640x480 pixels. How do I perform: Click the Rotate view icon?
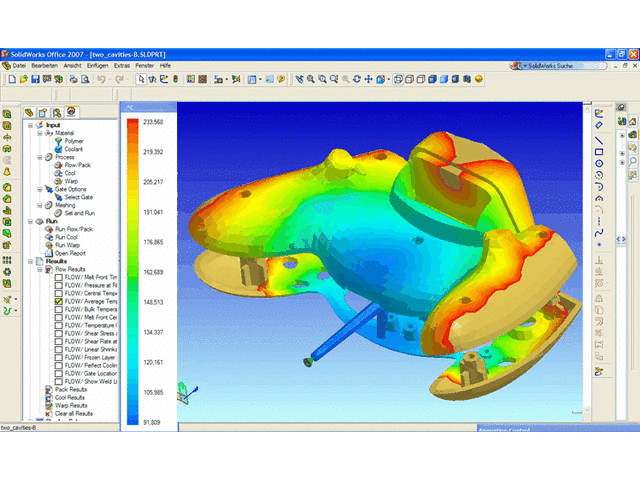(x=358, y=78)
